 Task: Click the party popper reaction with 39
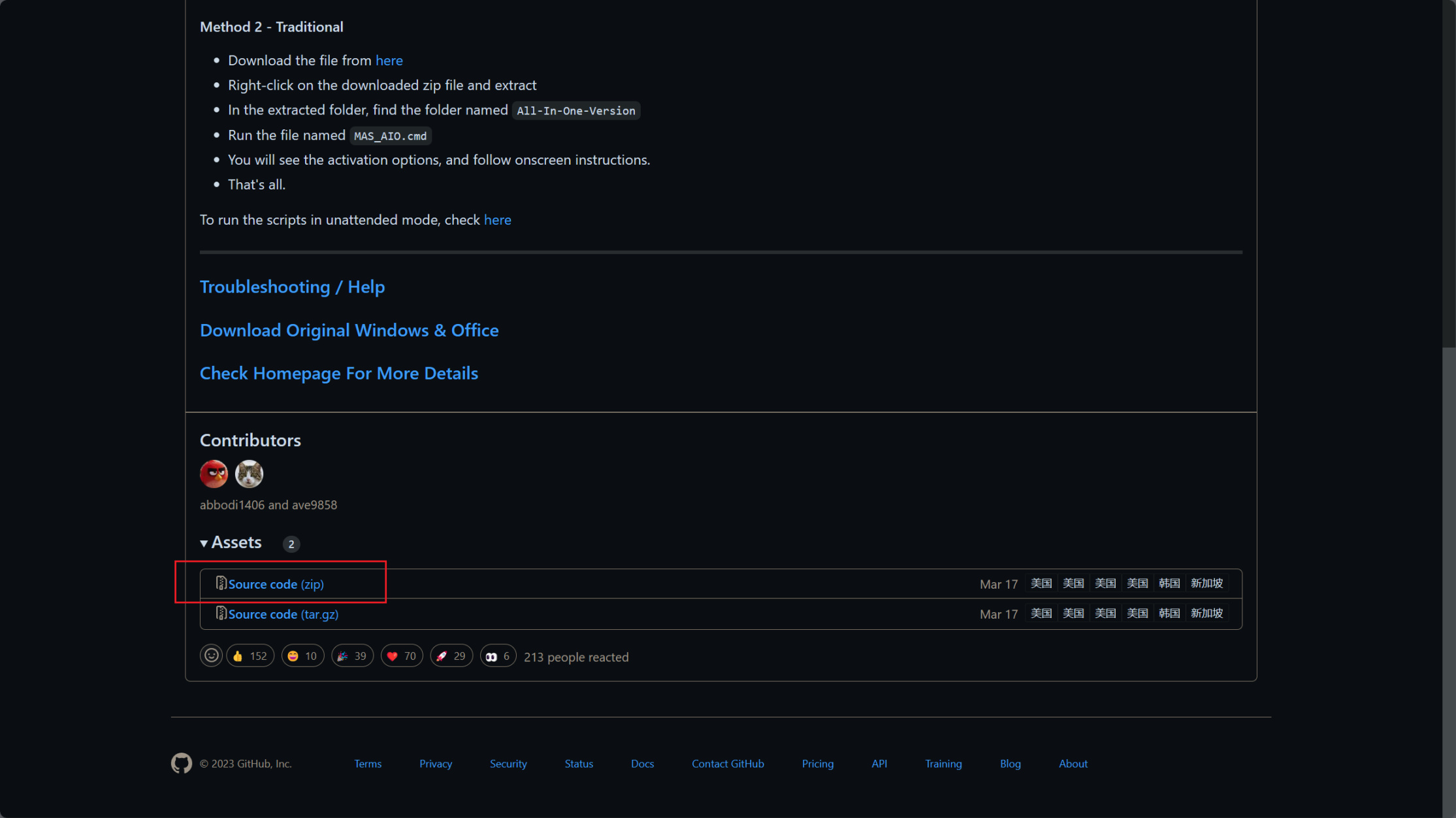(352, 656)
